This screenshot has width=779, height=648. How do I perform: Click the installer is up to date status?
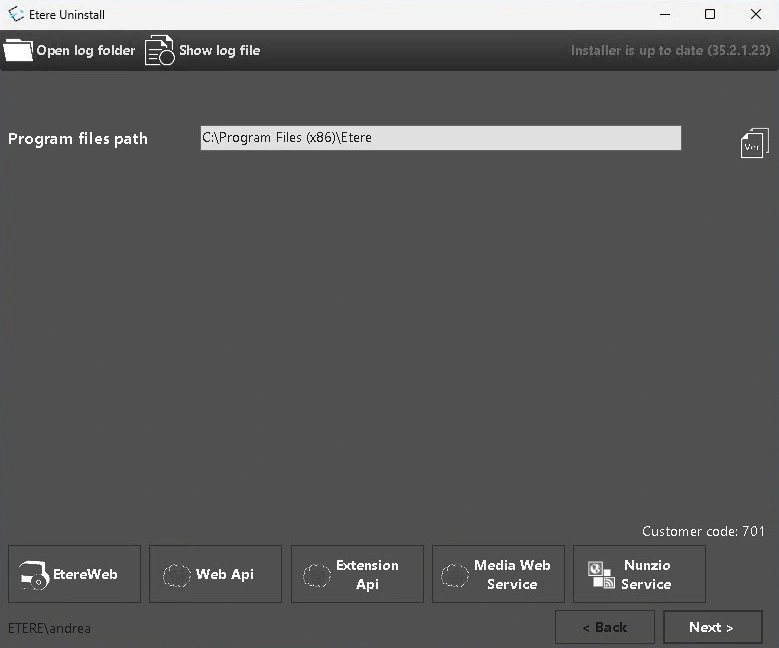tap(669, 50)
